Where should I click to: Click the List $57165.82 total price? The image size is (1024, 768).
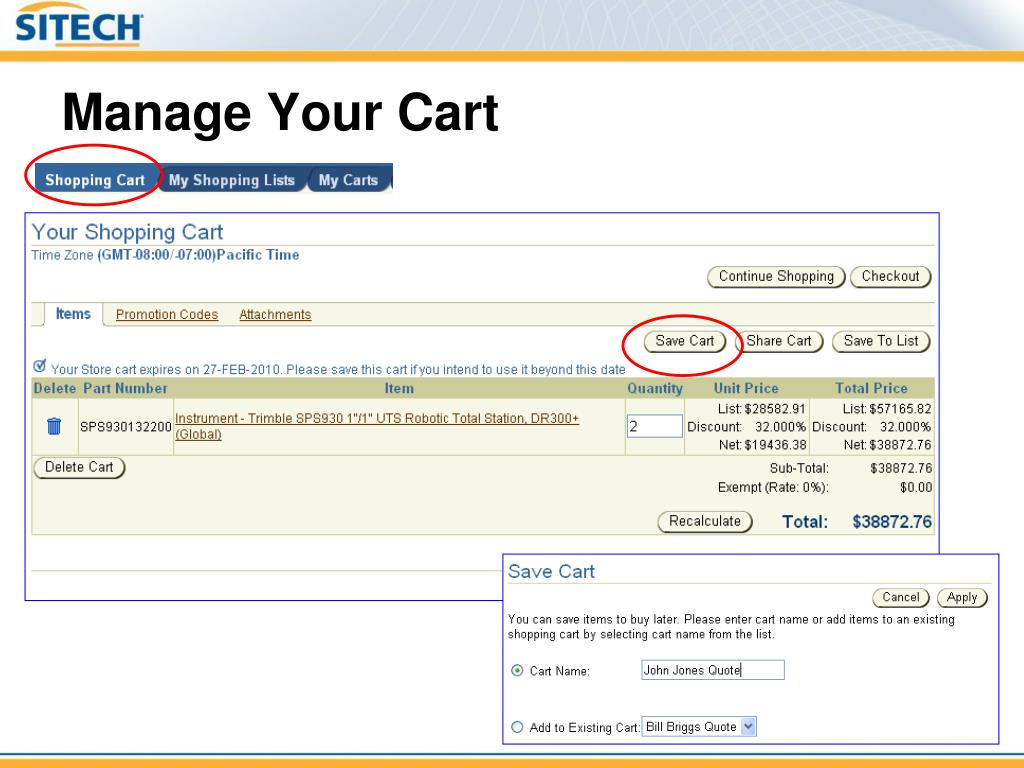[x=886, y=409]
